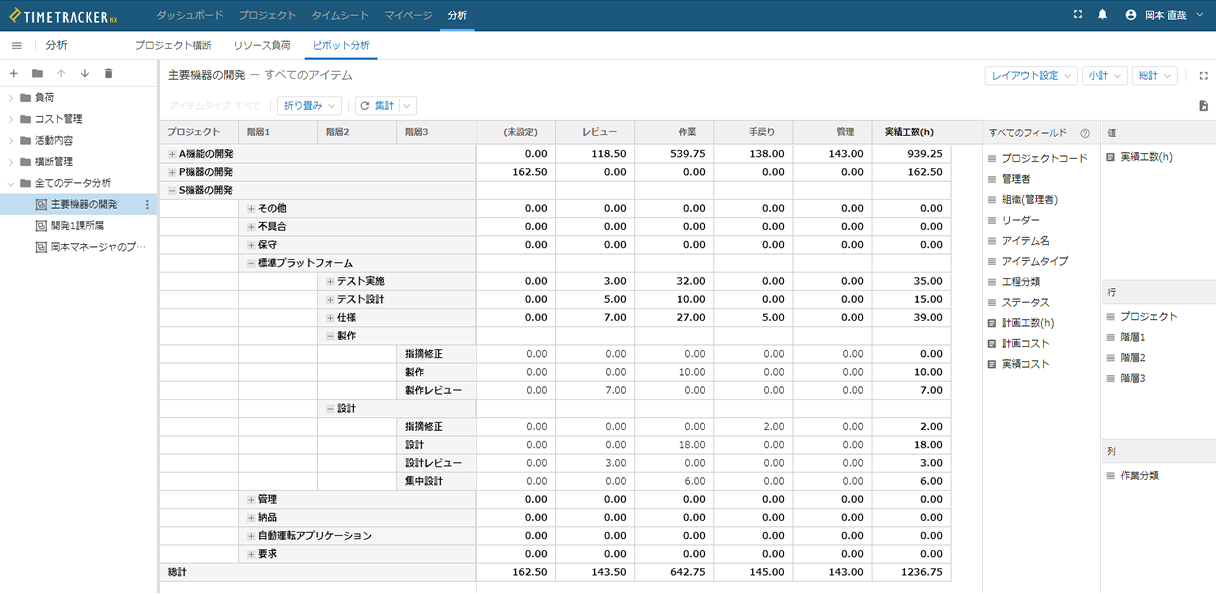Open the 折り畳み dropdown
Image resolution: width=1216 pixels, height=594 pixels.
click(x=309, y=106)
